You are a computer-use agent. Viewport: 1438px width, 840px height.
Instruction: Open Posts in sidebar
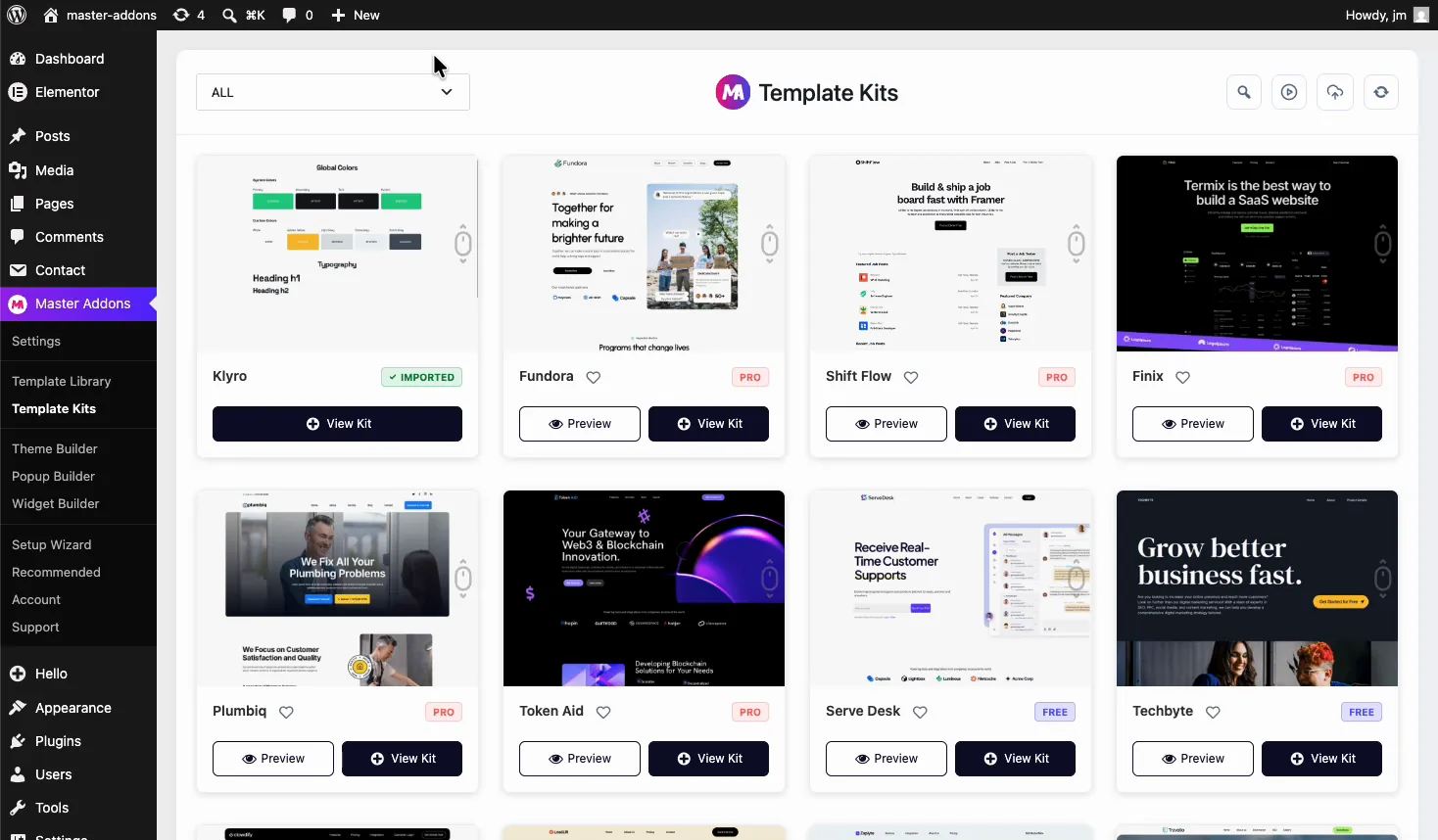pyautogui.click(x=78, y=136)
